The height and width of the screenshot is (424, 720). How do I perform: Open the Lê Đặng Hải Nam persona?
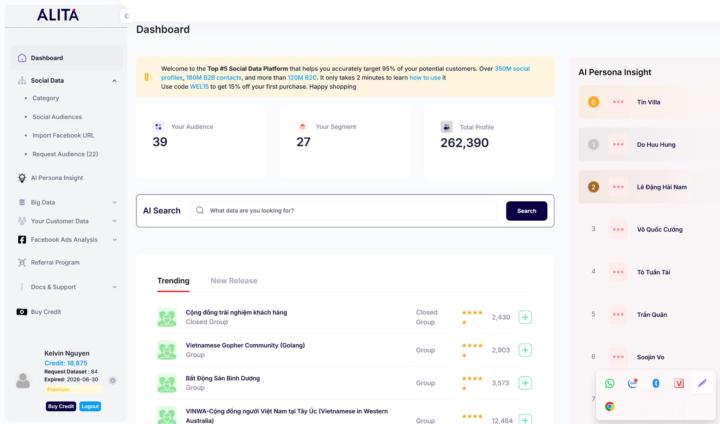[662, 187]
